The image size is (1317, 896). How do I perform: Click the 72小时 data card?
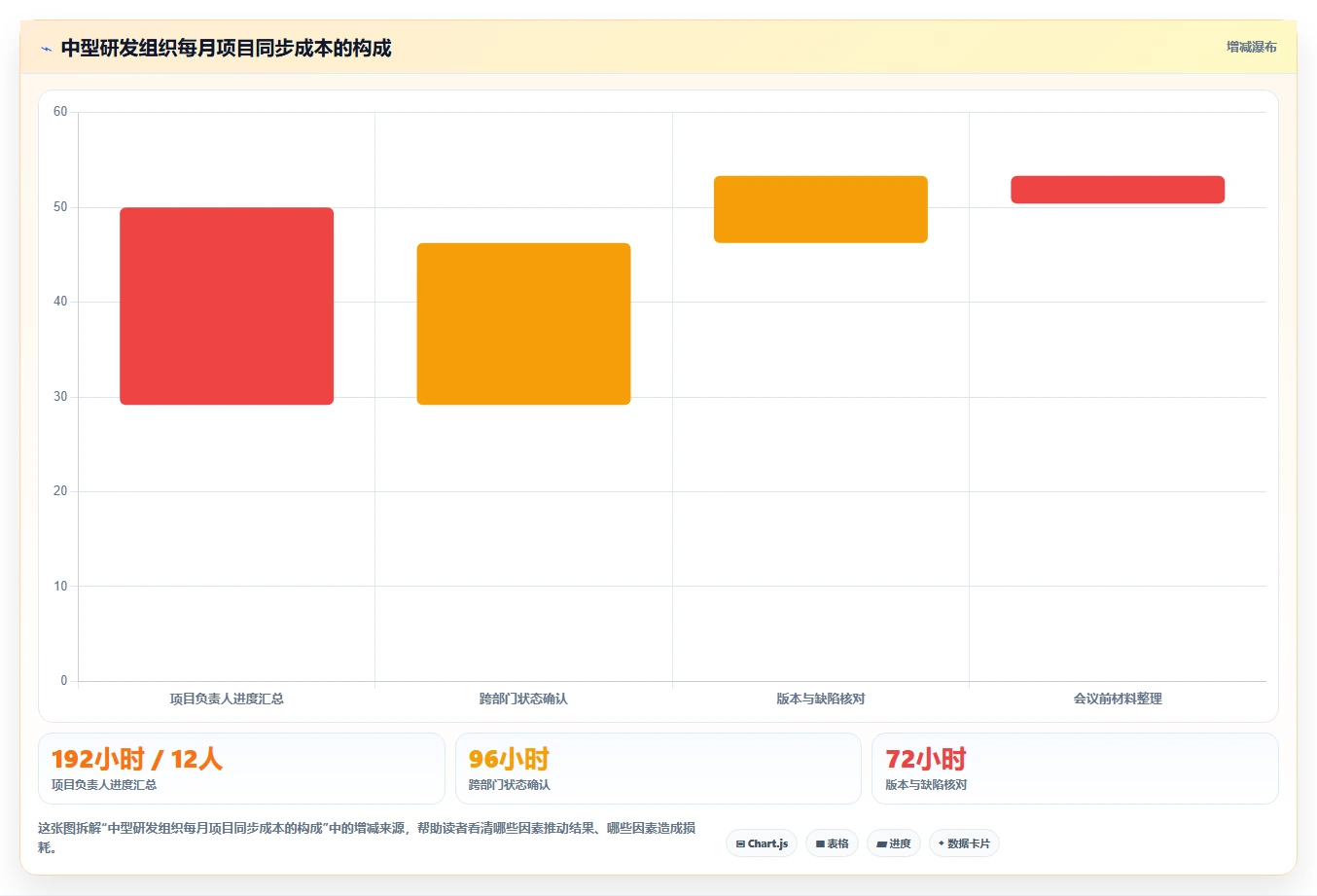click(x=1075, y=769)
